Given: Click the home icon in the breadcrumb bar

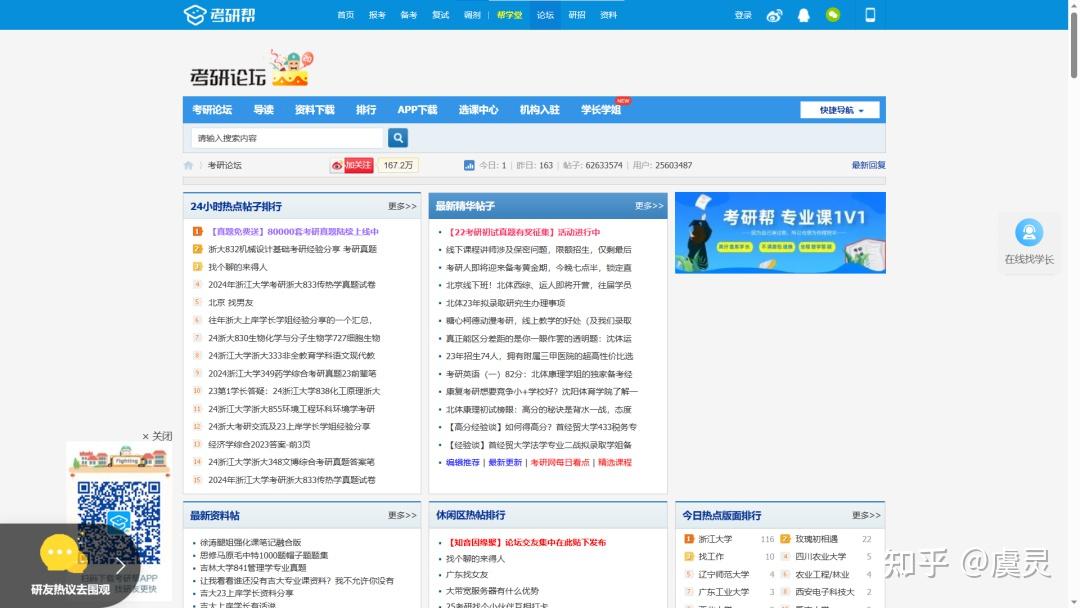Looking at the screenshot, I should 188,164.
